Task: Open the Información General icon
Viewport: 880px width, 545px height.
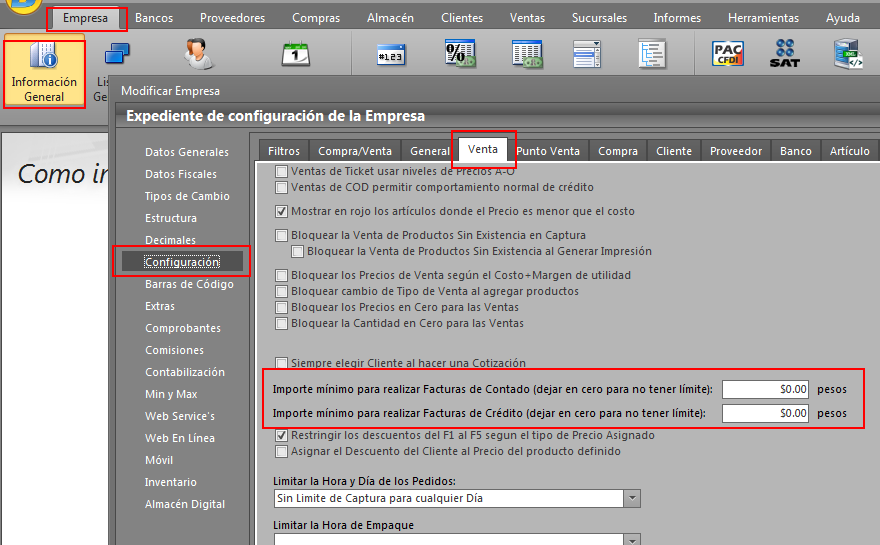Action: (44, 71)
